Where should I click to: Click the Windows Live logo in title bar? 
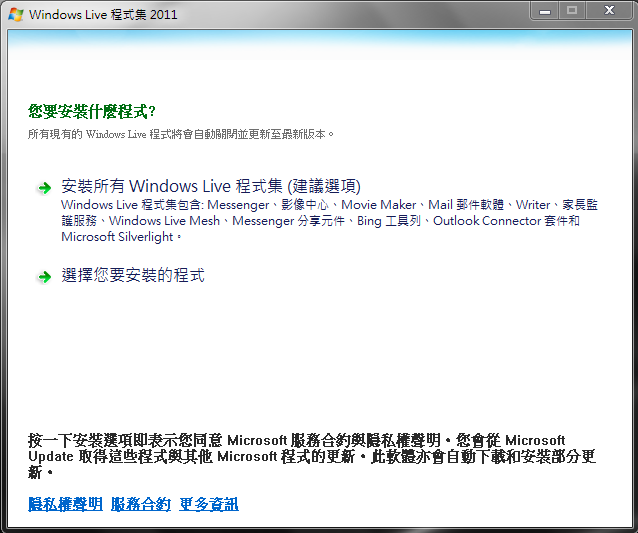coord(16,15)
